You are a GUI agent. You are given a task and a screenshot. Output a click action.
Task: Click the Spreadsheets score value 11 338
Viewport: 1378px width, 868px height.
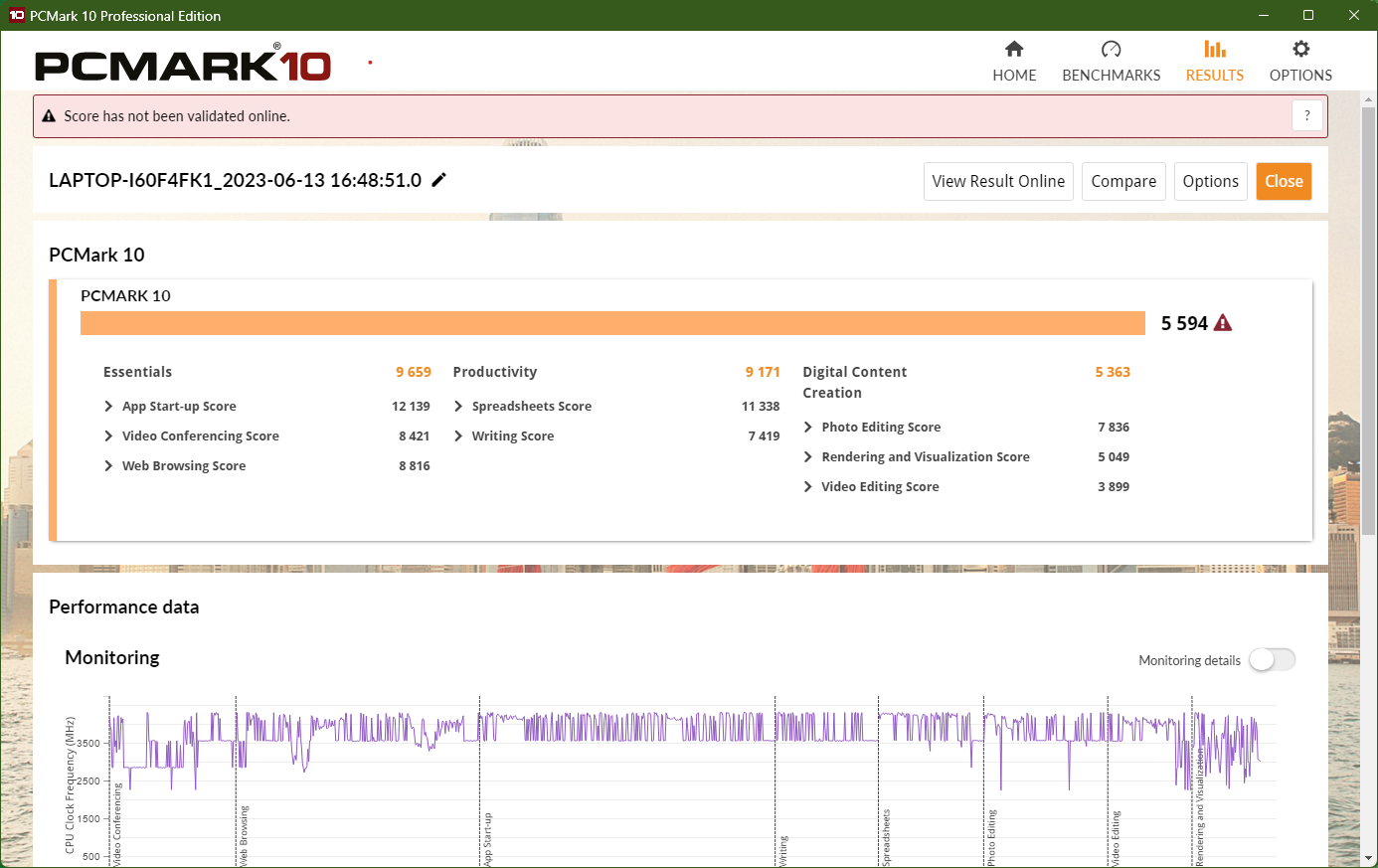point(761,407)
